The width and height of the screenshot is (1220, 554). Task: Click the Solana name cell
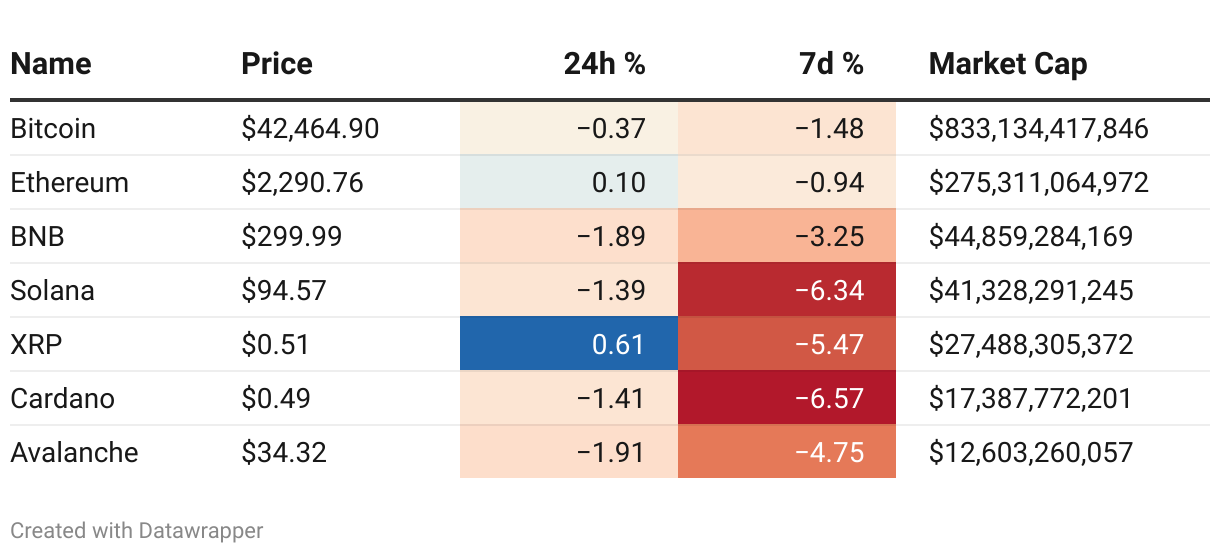[x=53, y=291]
